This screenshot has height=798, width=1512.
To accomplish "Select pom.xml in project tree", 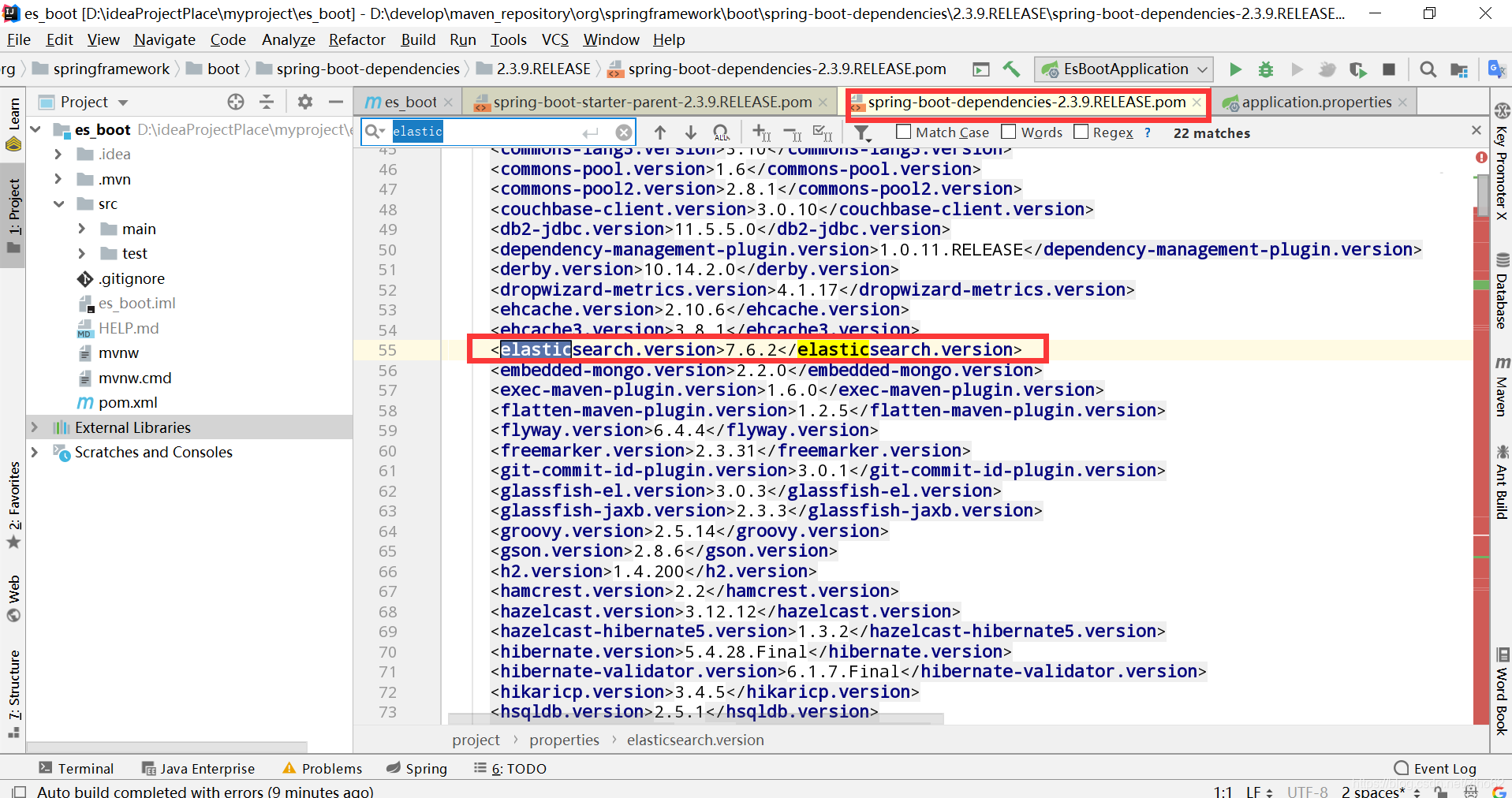I will click(x=127, y=402).
